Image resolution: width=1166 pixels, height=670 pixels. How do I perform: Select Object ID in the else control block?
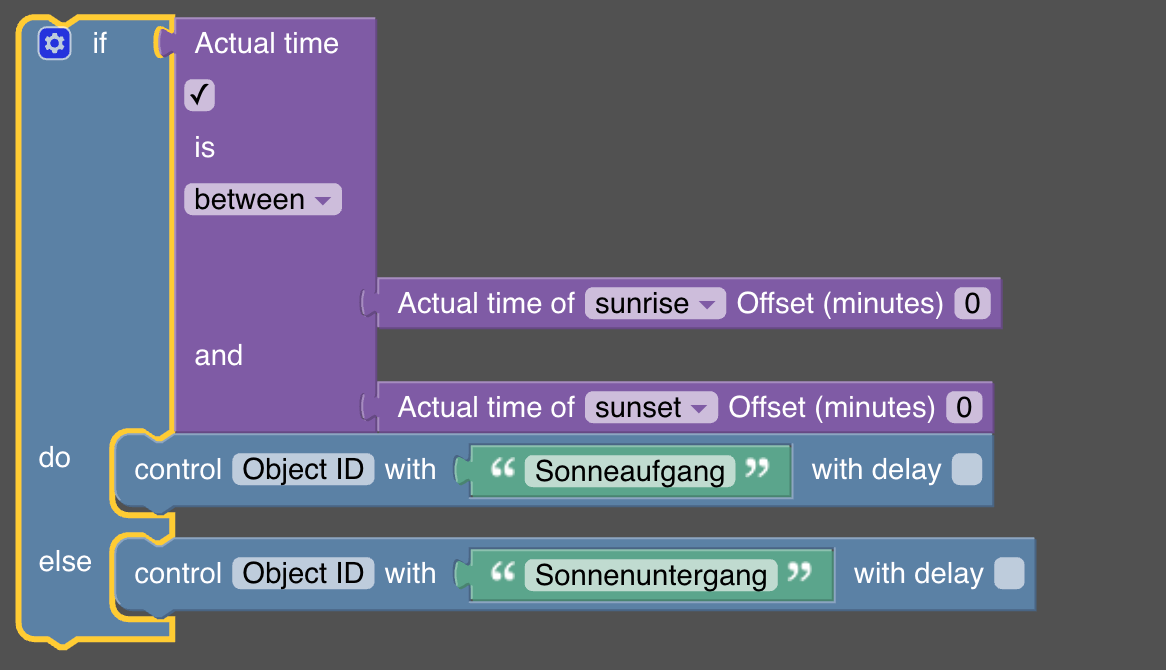pyautogui.click(x=303, y=573)
